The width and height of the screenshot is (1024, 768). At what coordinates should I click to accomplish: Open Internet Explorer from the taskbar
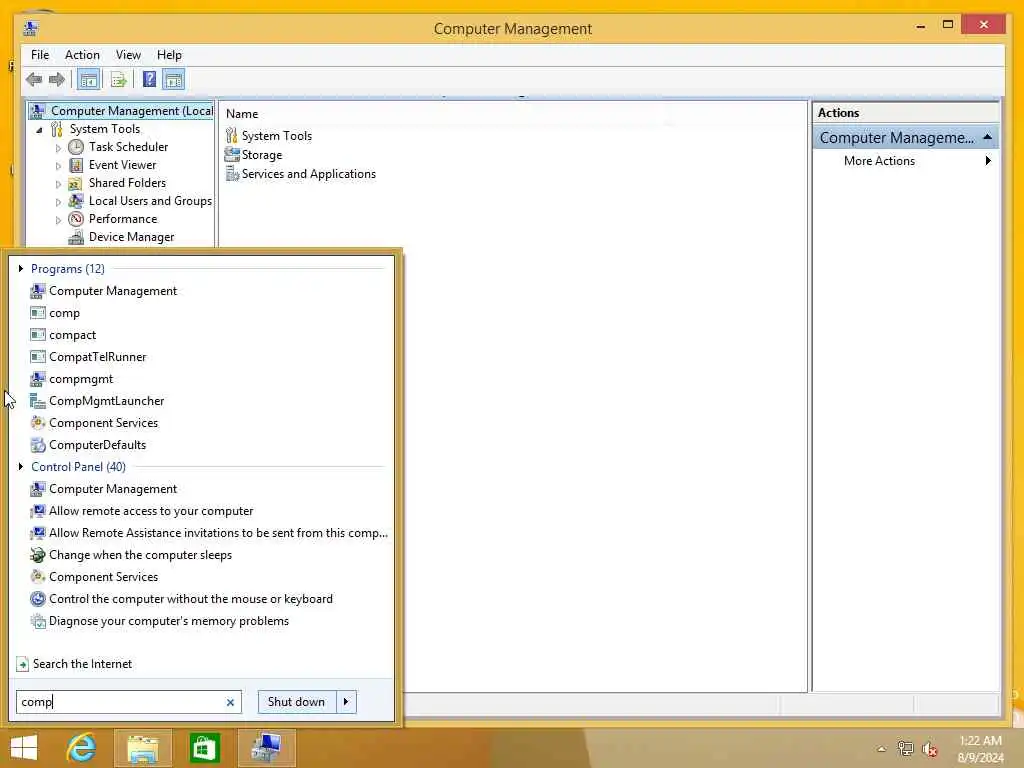tap(82, 748)
